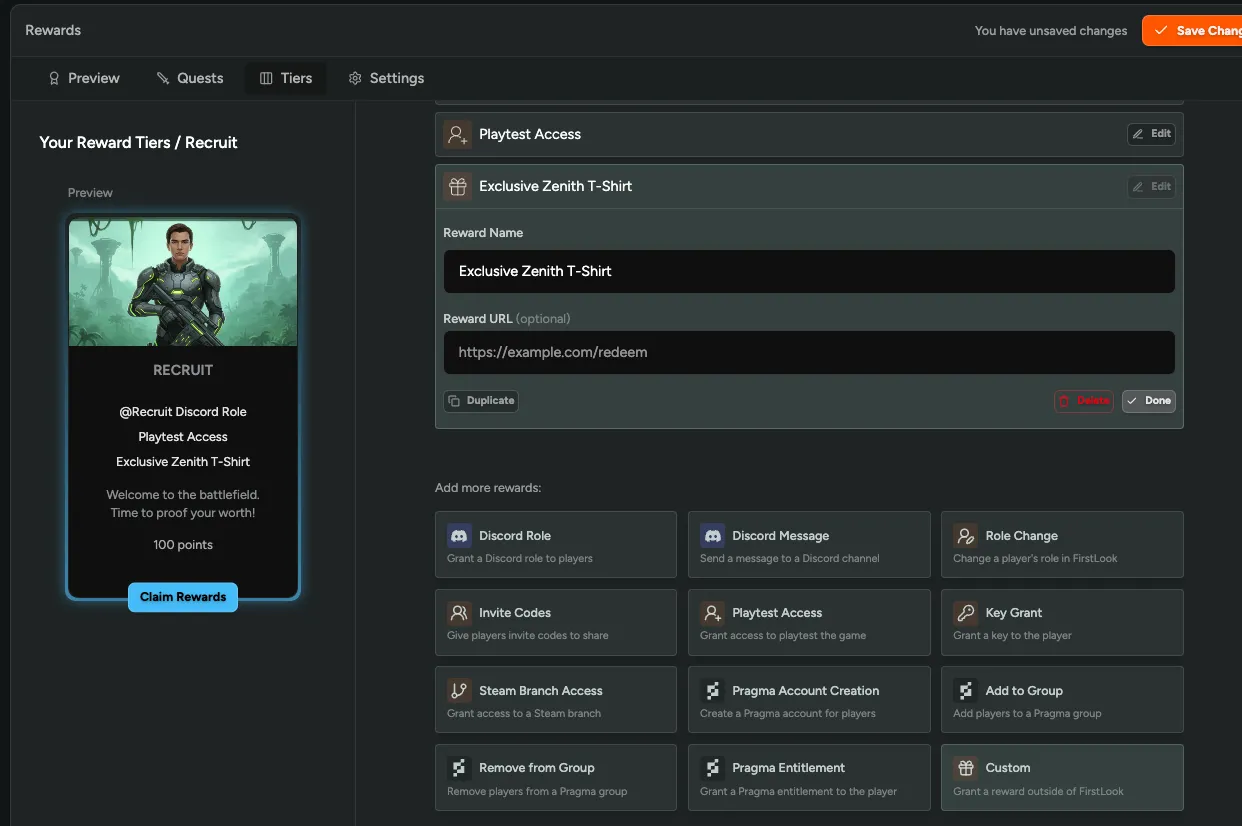This screenshot has height=826, width=1242.
Task: Select the Custom reward gift icon
Action: tap(965, 767)
